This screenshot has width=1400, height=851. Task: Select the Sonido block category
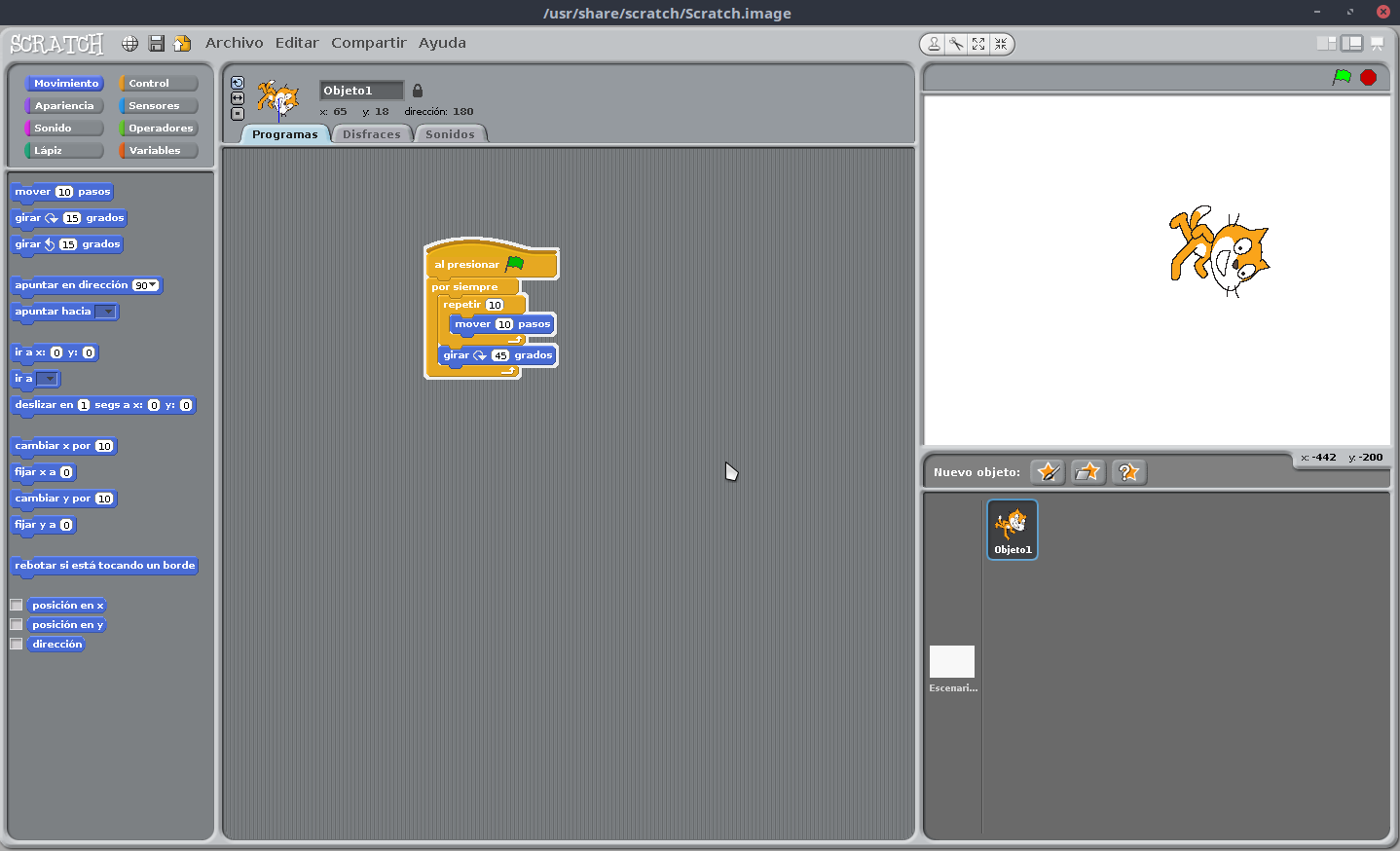(x=64, y=129)
